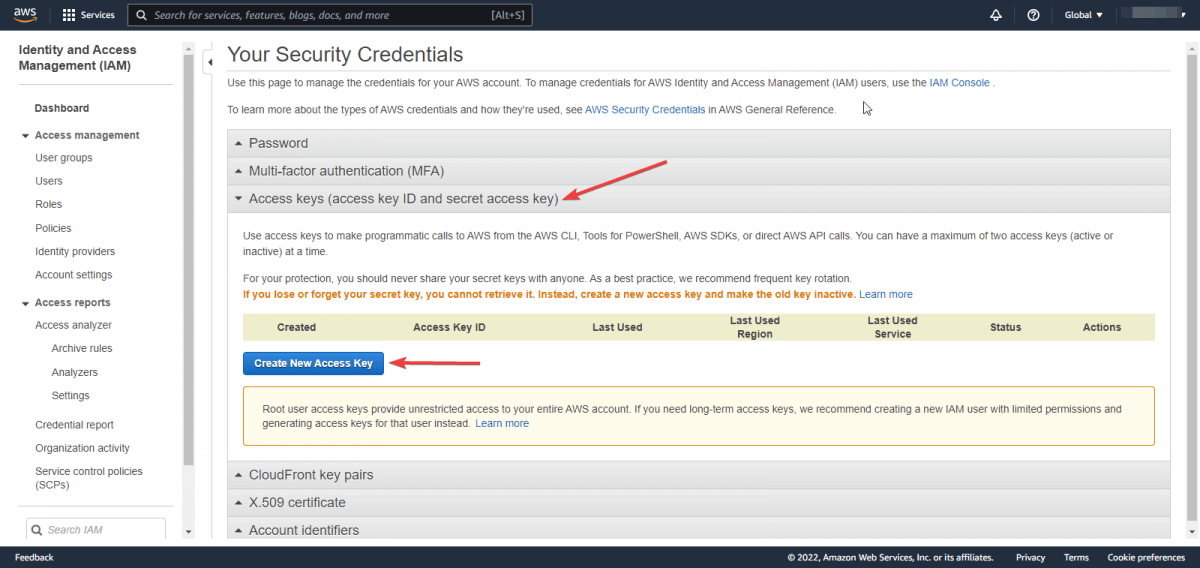Open the blurred account name menu

(1151, 15)
